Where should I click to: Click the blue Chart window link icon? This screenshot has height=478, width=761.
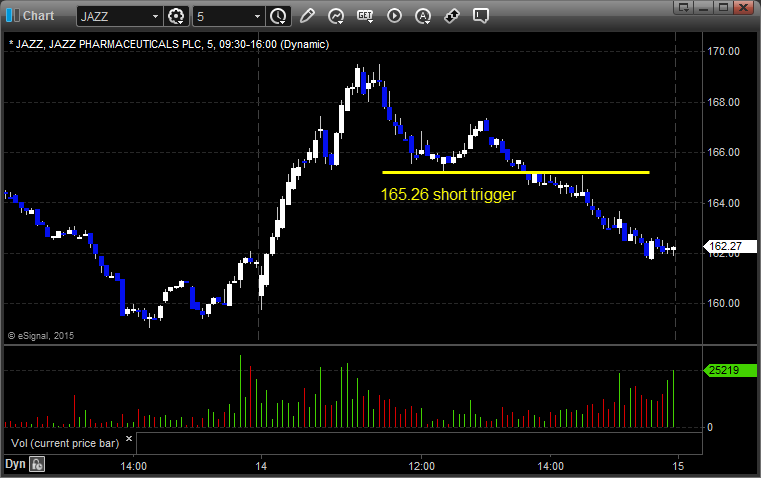tap(13, 16)
